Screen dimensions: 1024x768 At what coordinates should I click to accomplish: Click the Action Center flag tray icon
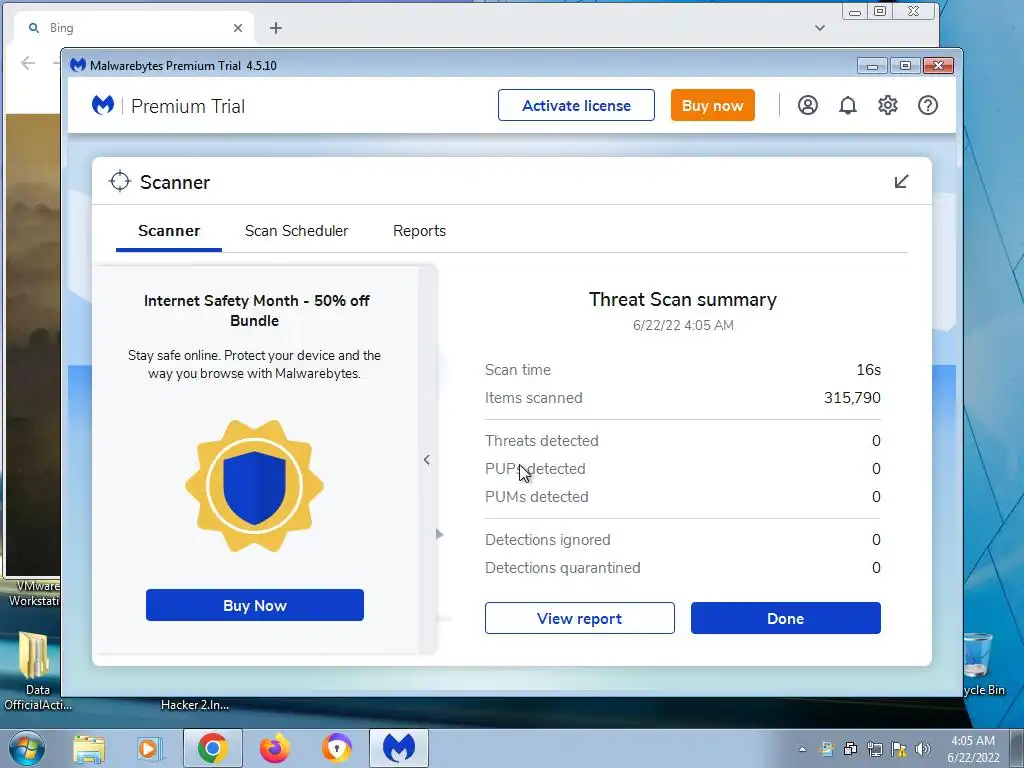pyautogui.click(x=899, y=749)
